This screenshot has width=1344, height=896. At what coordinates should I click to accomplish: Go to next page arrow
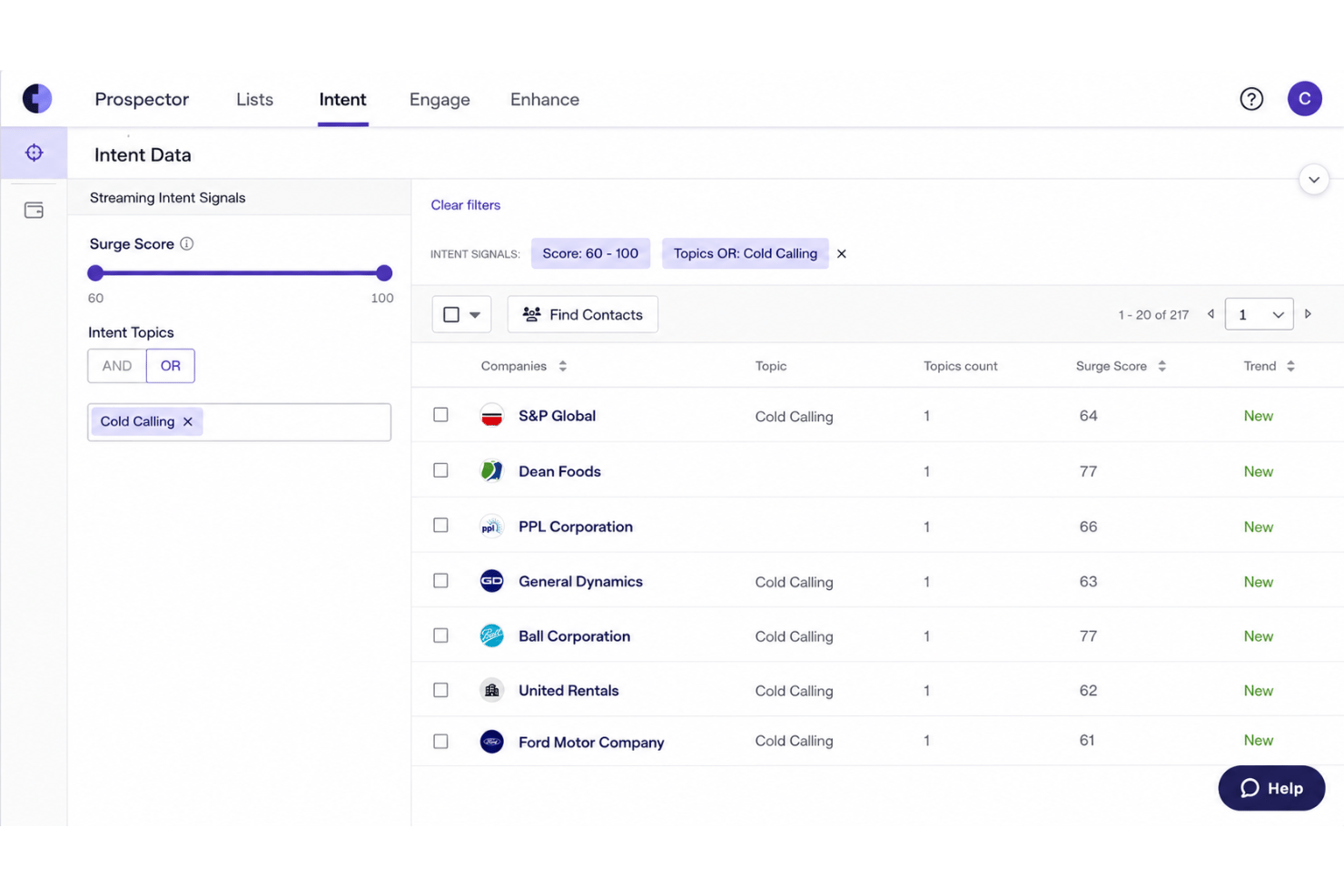(1309, 314)
